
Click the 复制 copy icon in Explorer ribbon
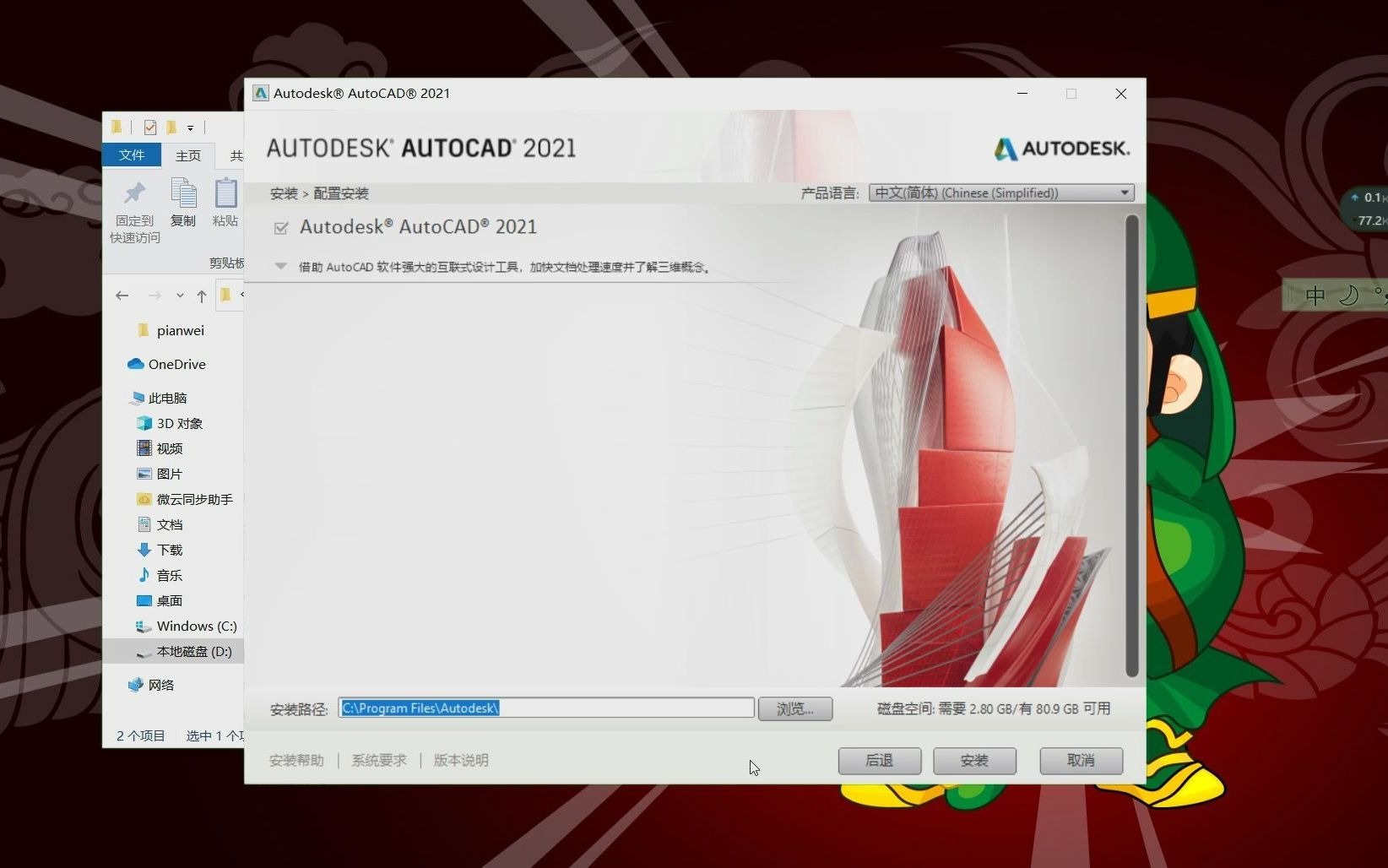pyautogui.click(x=183, y=193)
